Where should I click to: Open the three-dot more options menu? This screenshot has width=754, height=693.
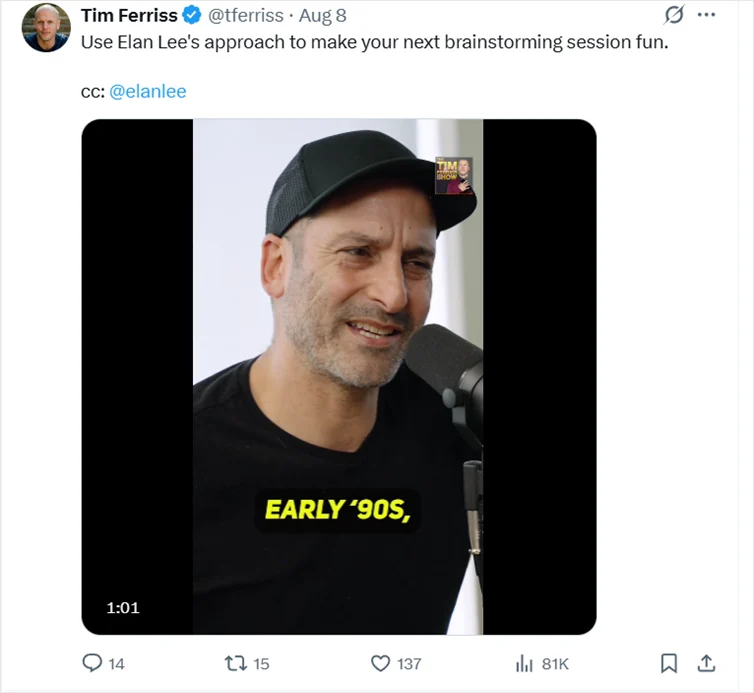706,16
